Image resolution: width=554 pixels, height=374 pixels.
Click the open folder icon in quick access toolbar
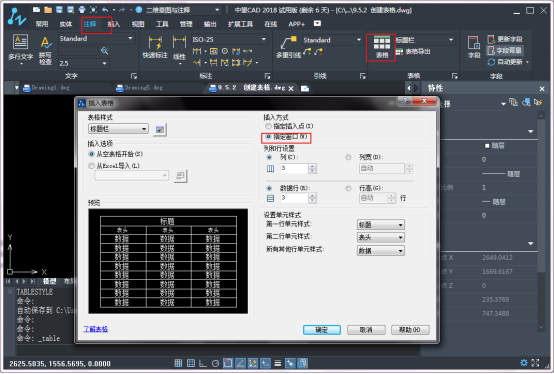click(x=48, y=10)
